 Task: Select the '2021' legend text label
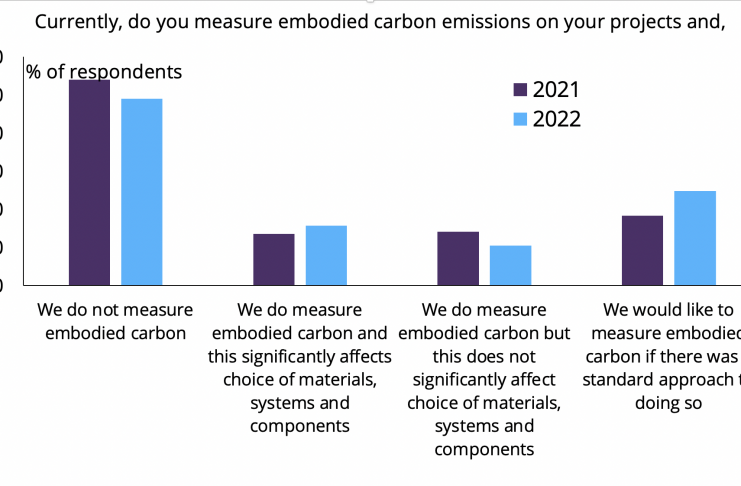pos(556,90)
